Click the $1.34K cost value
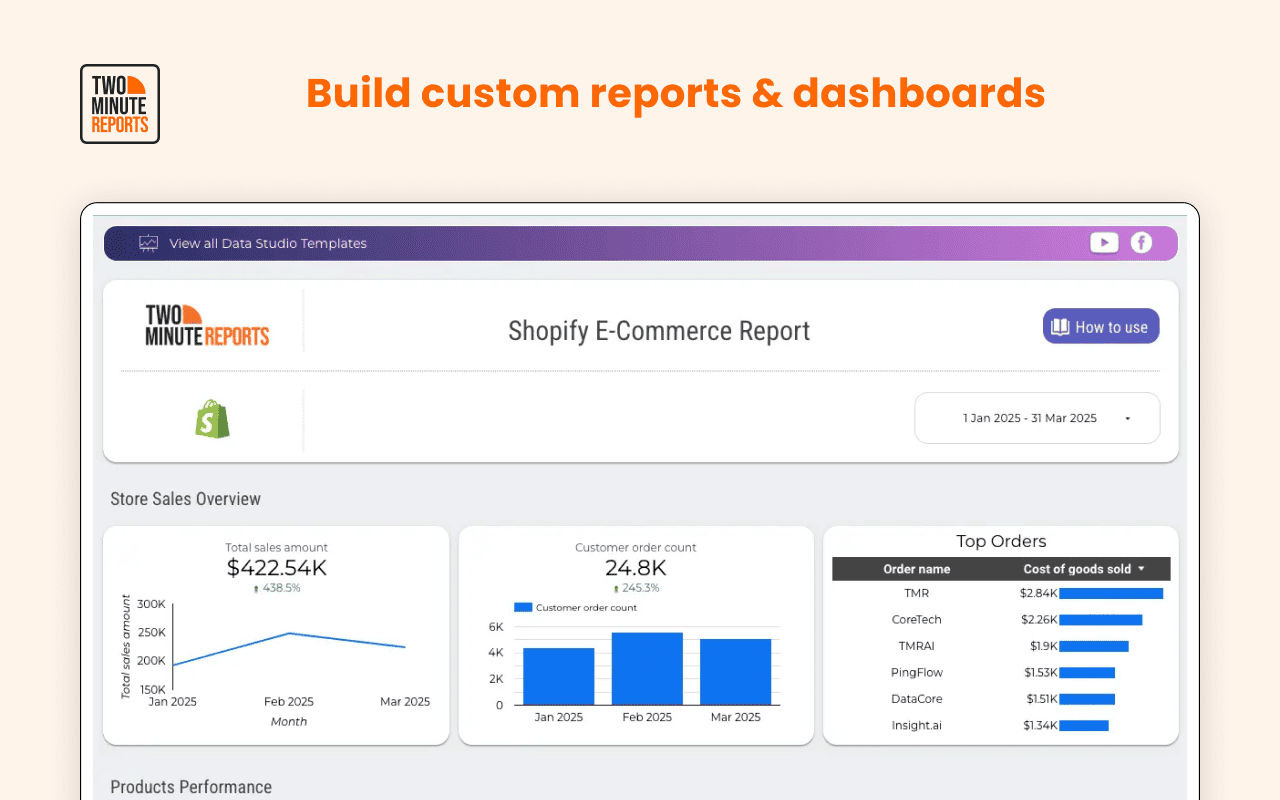Viewport: 1280px width, 800px height. [1040, 725]
